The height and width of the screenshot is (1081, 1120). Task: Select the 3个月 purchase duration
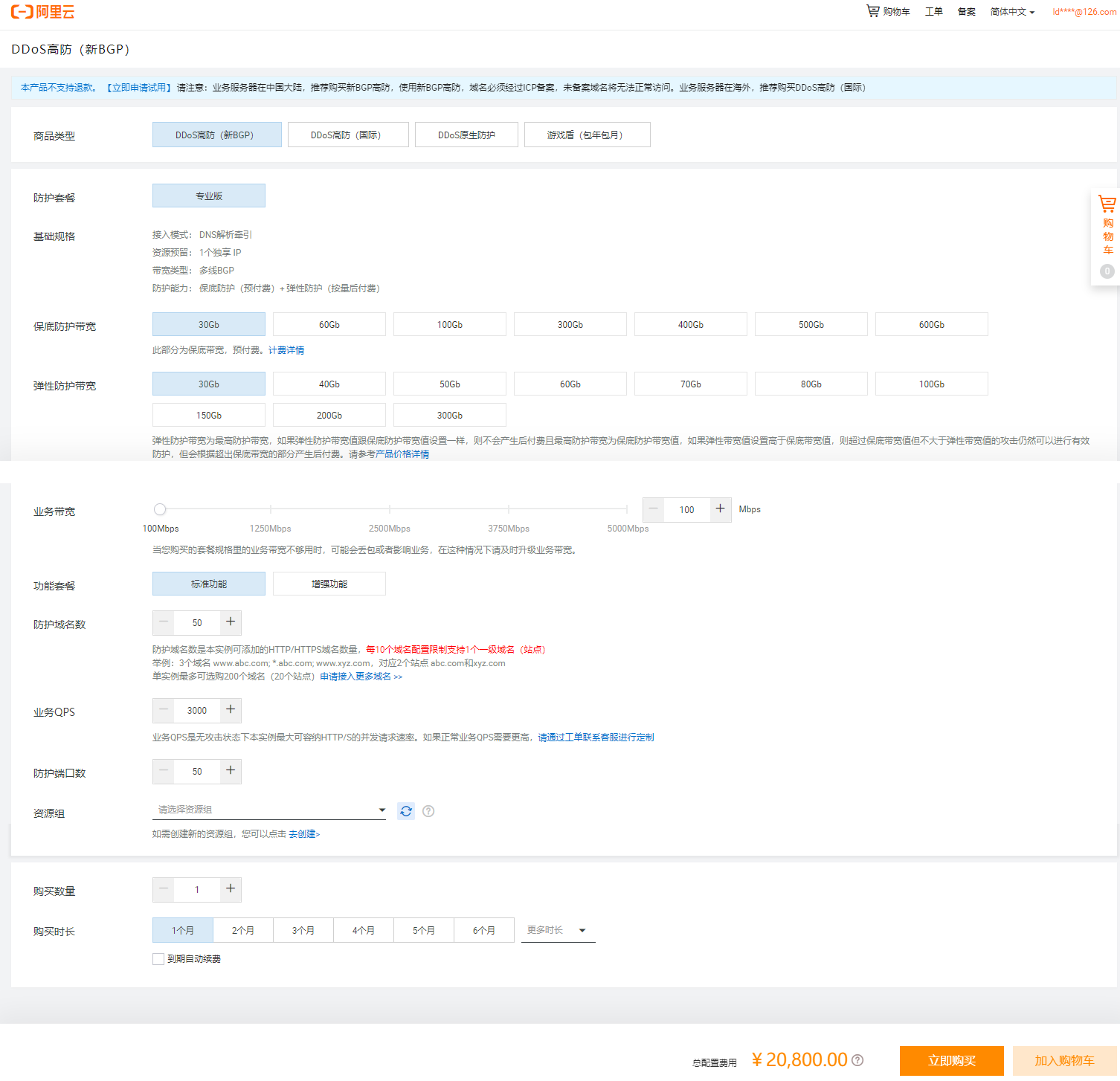tap(303, 931)
